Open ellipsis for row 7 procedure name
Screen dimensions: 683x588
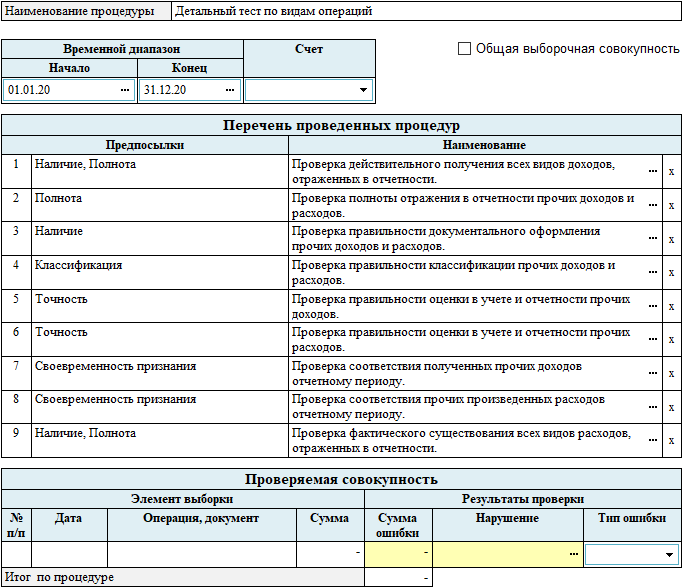653,373
